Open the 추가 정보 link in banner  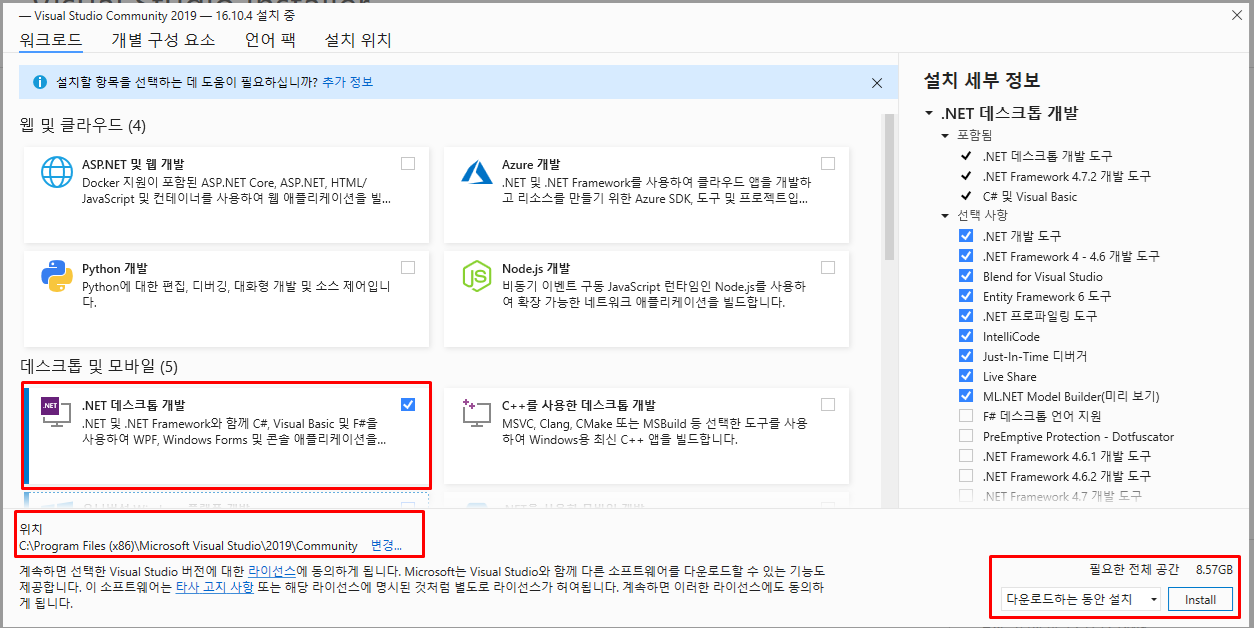pyautogui.click(x=347, y=82)
